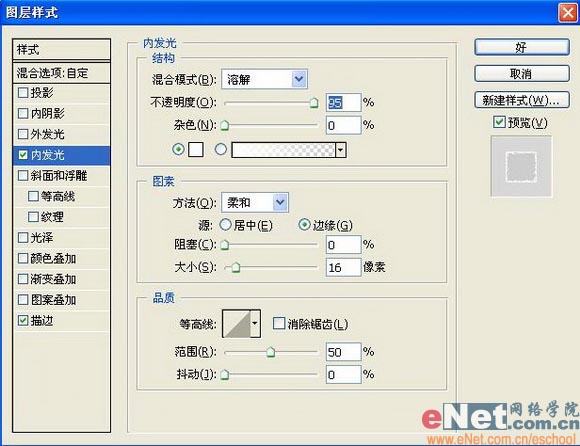
Task: Open the 混合模式 dropdown showing 溶解
Action: tap(264, 79)
